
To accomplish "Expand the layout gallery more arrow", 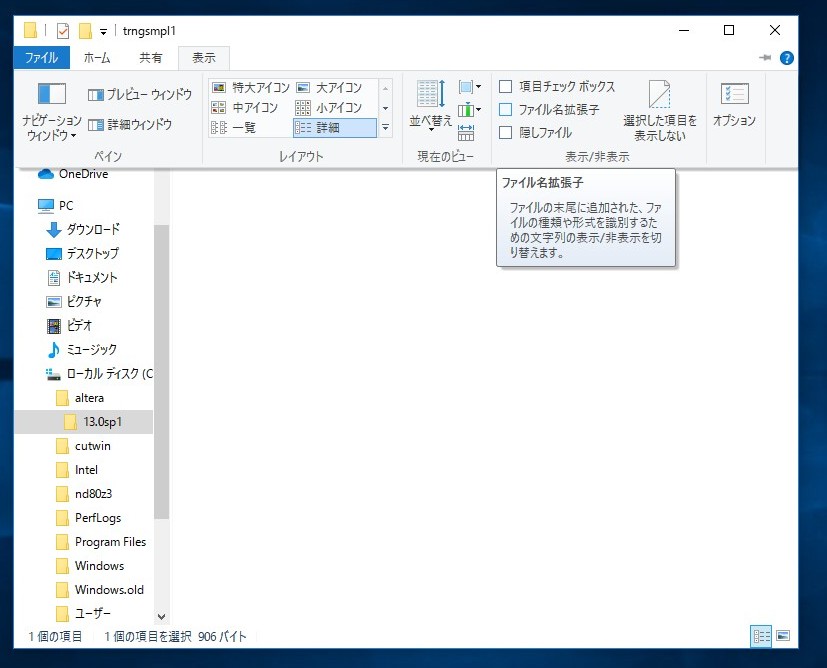I will 386,128.
